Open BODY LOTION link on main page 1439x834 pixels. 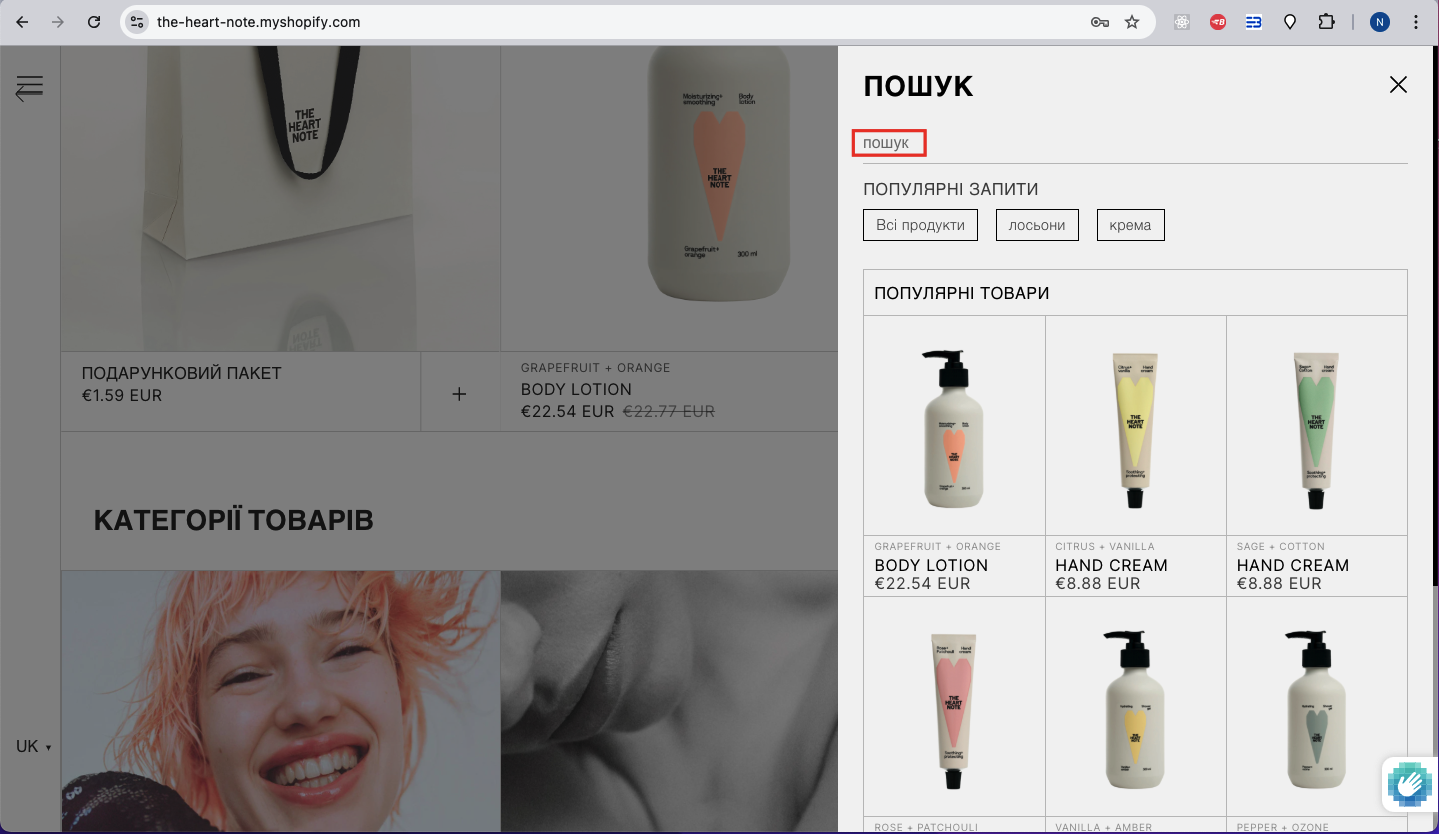coord(576,389)
